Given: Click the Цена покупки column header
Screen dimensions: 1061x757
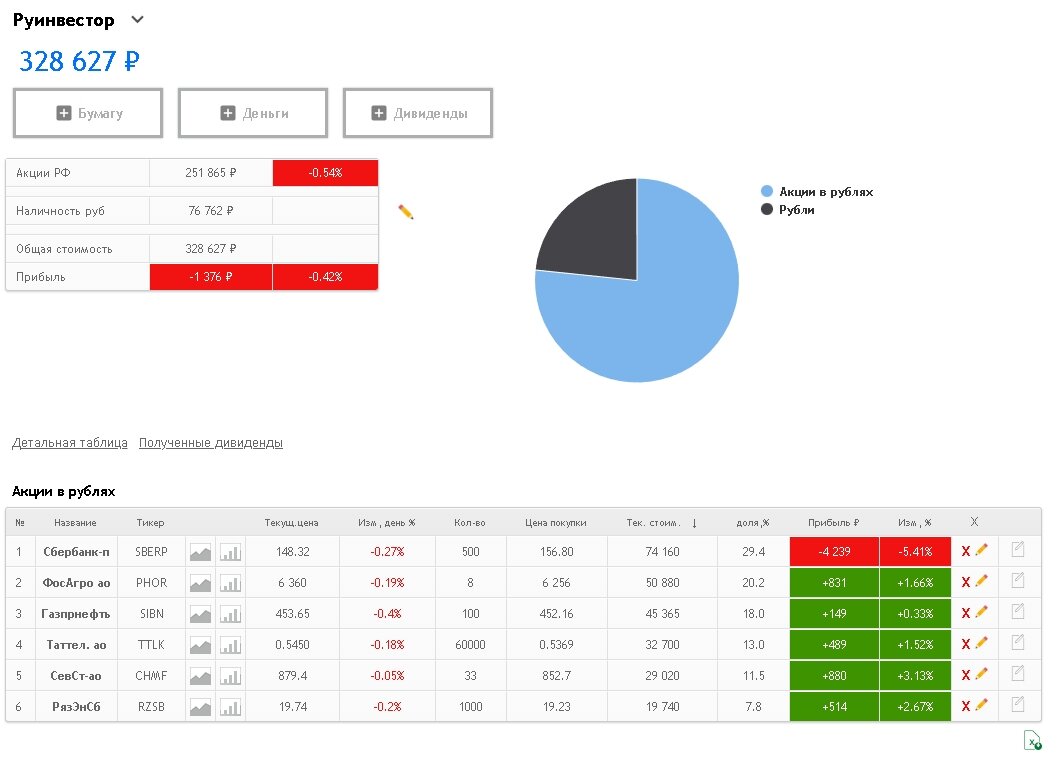Looking at the screenshot, I should [556, 523].
